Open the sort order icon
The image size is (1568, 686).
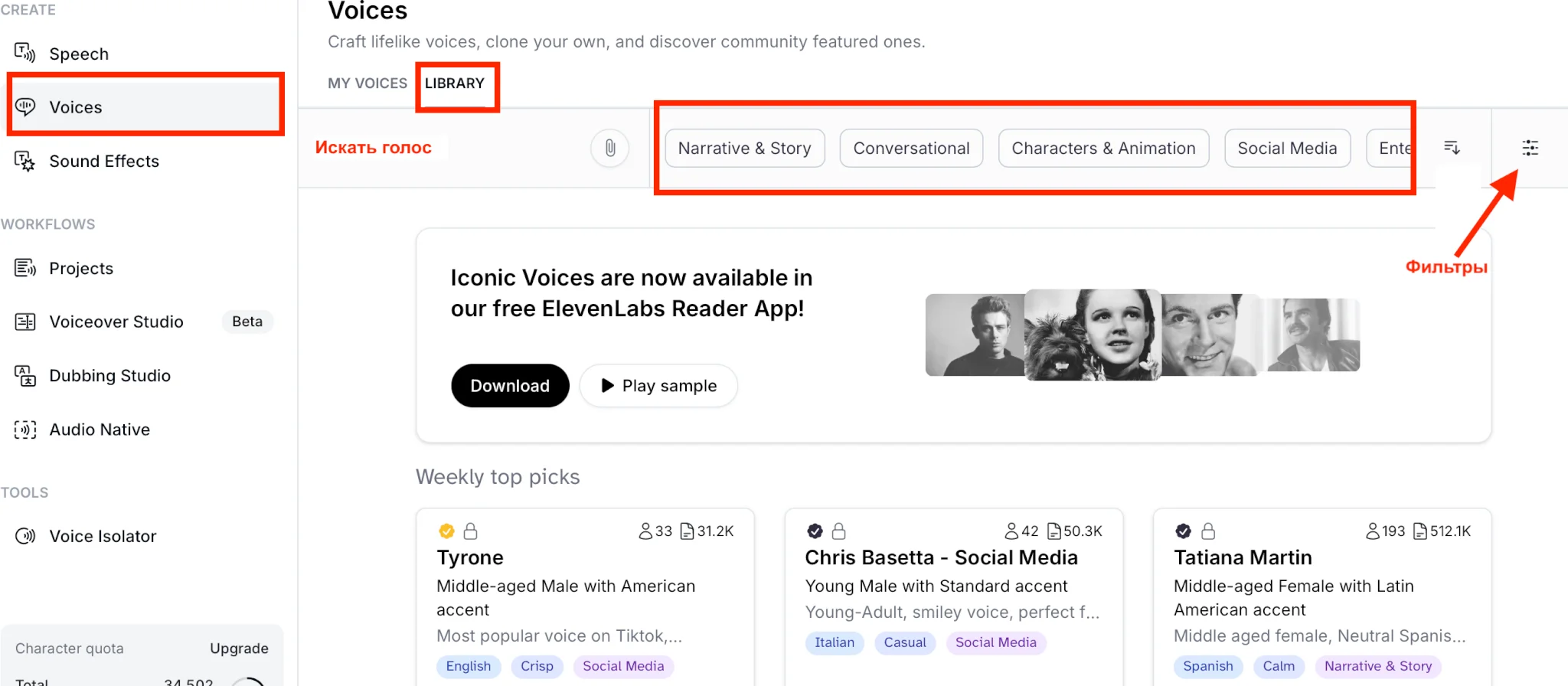pyautogui.click(x=1452, y=148)
